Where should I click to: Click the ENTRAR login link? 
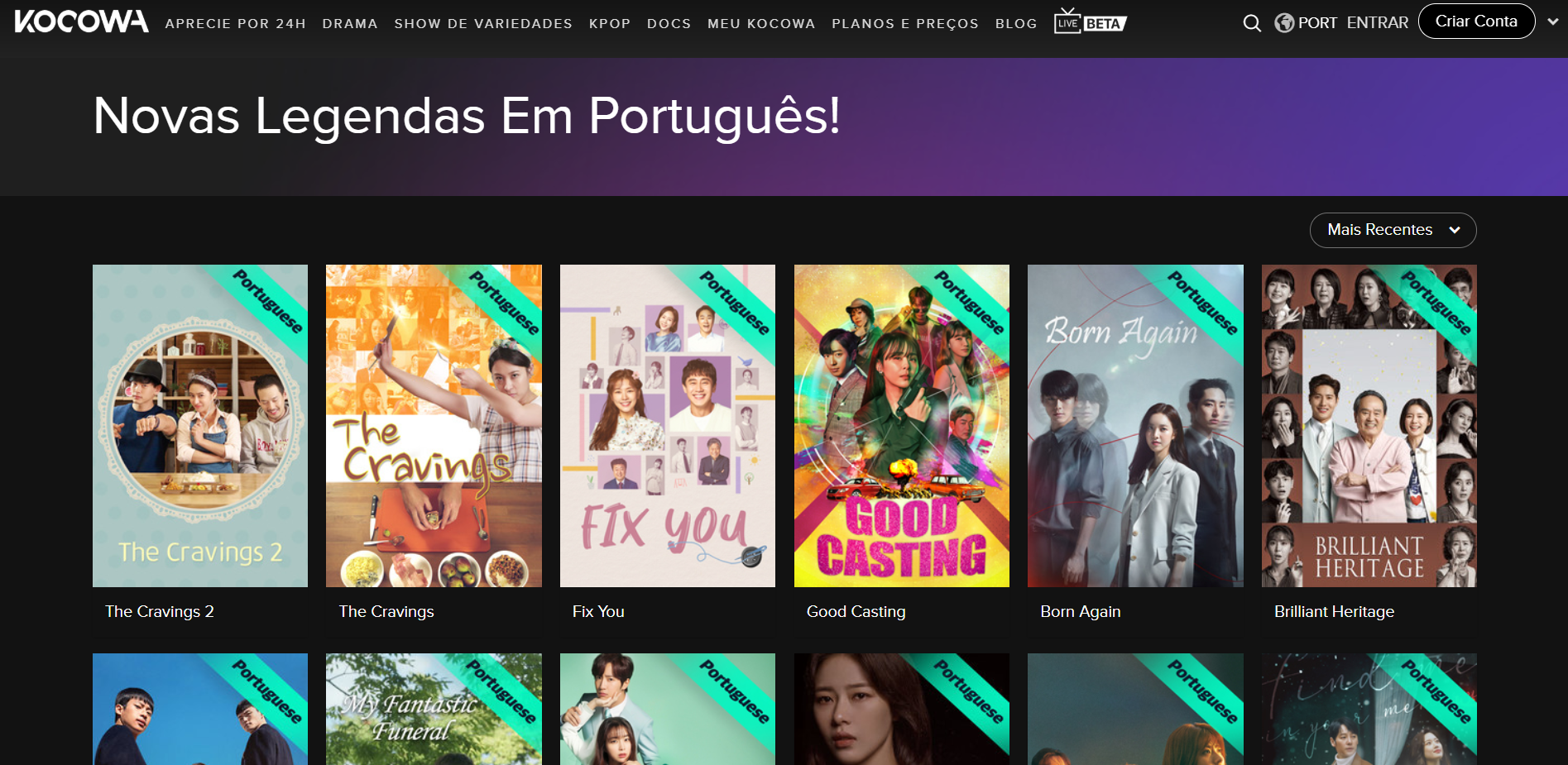click(1377, 23)
